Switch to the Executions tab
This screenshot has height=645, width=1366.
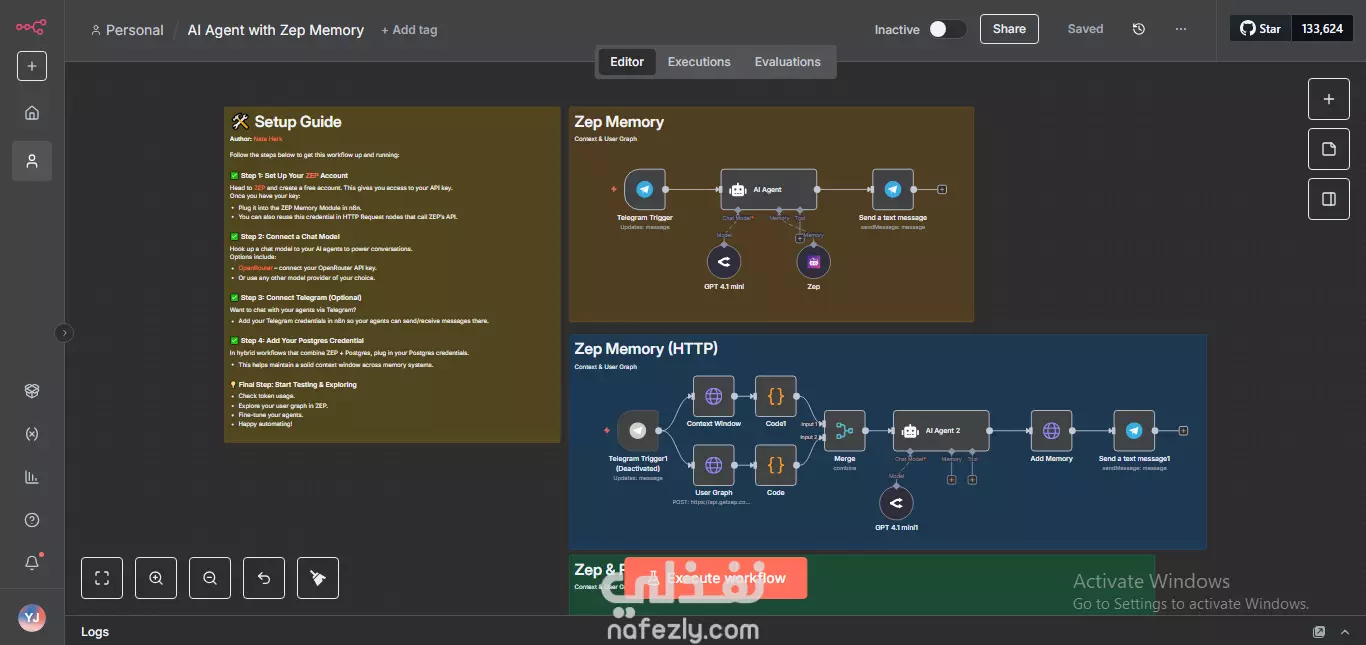pos(699,62)
